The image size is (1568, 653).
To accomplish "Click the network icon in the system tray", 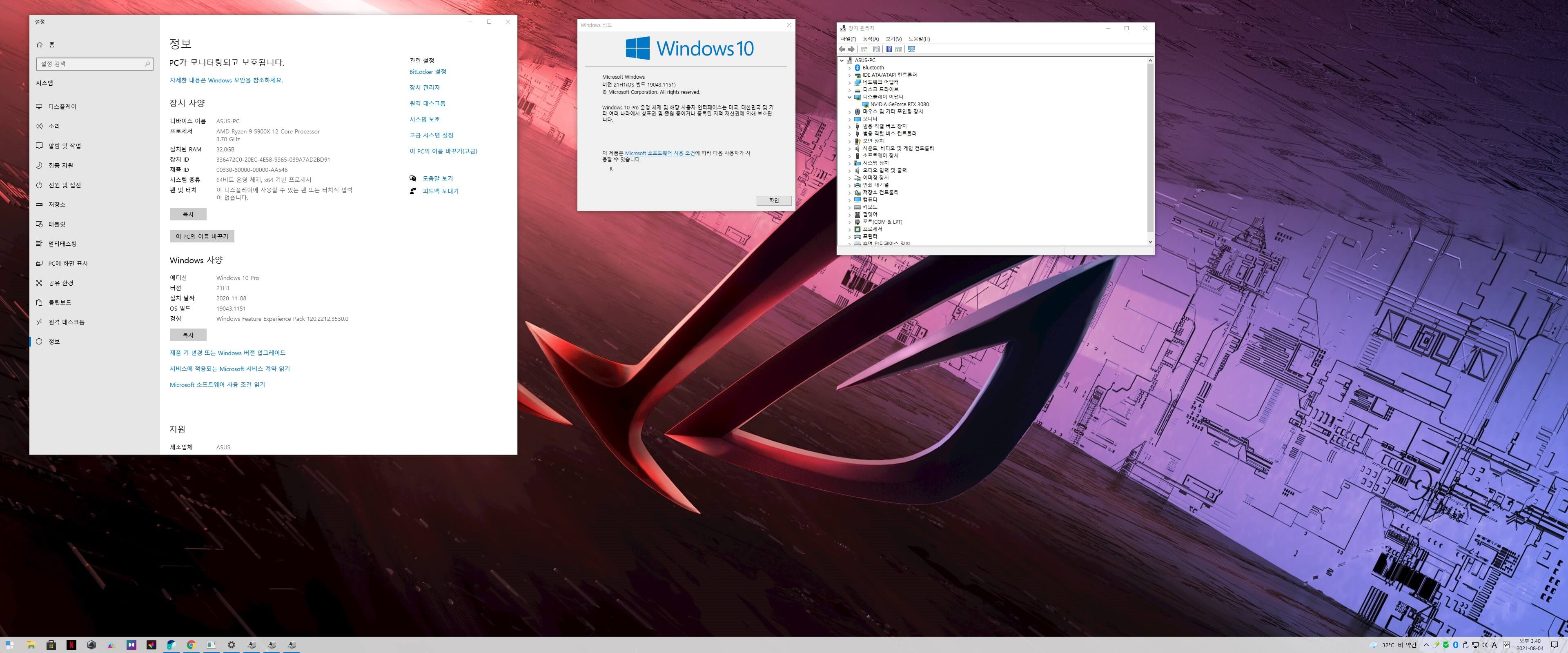I will (1475, 645).
